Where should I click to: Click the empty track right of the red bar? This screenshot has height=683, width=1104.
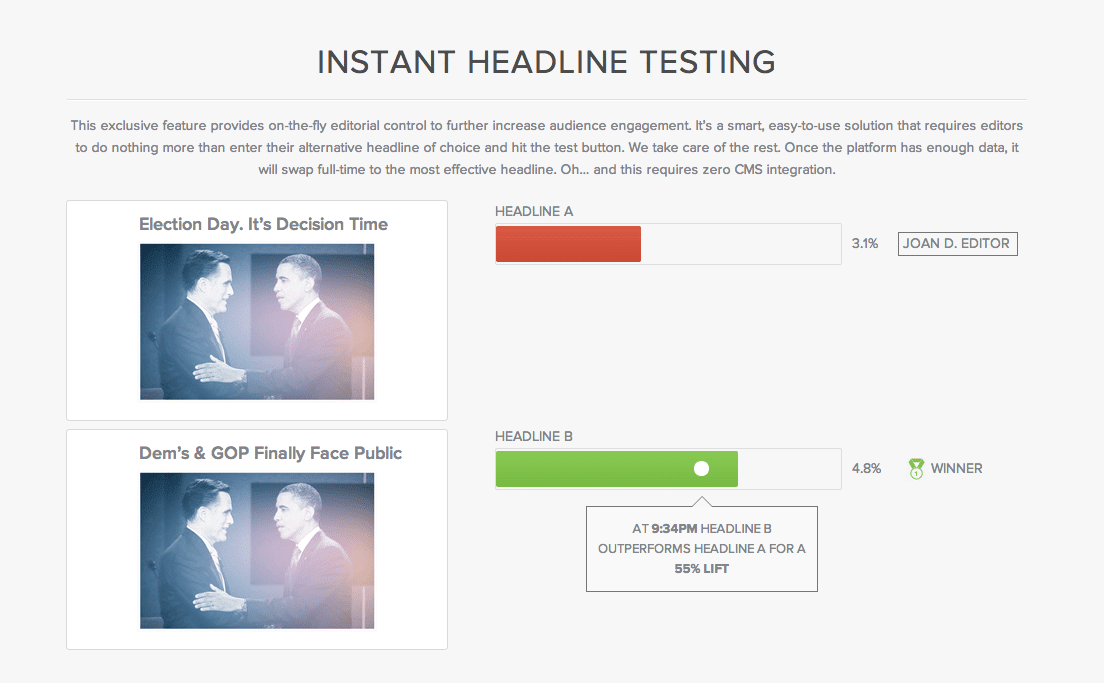[x=740, y=244]
